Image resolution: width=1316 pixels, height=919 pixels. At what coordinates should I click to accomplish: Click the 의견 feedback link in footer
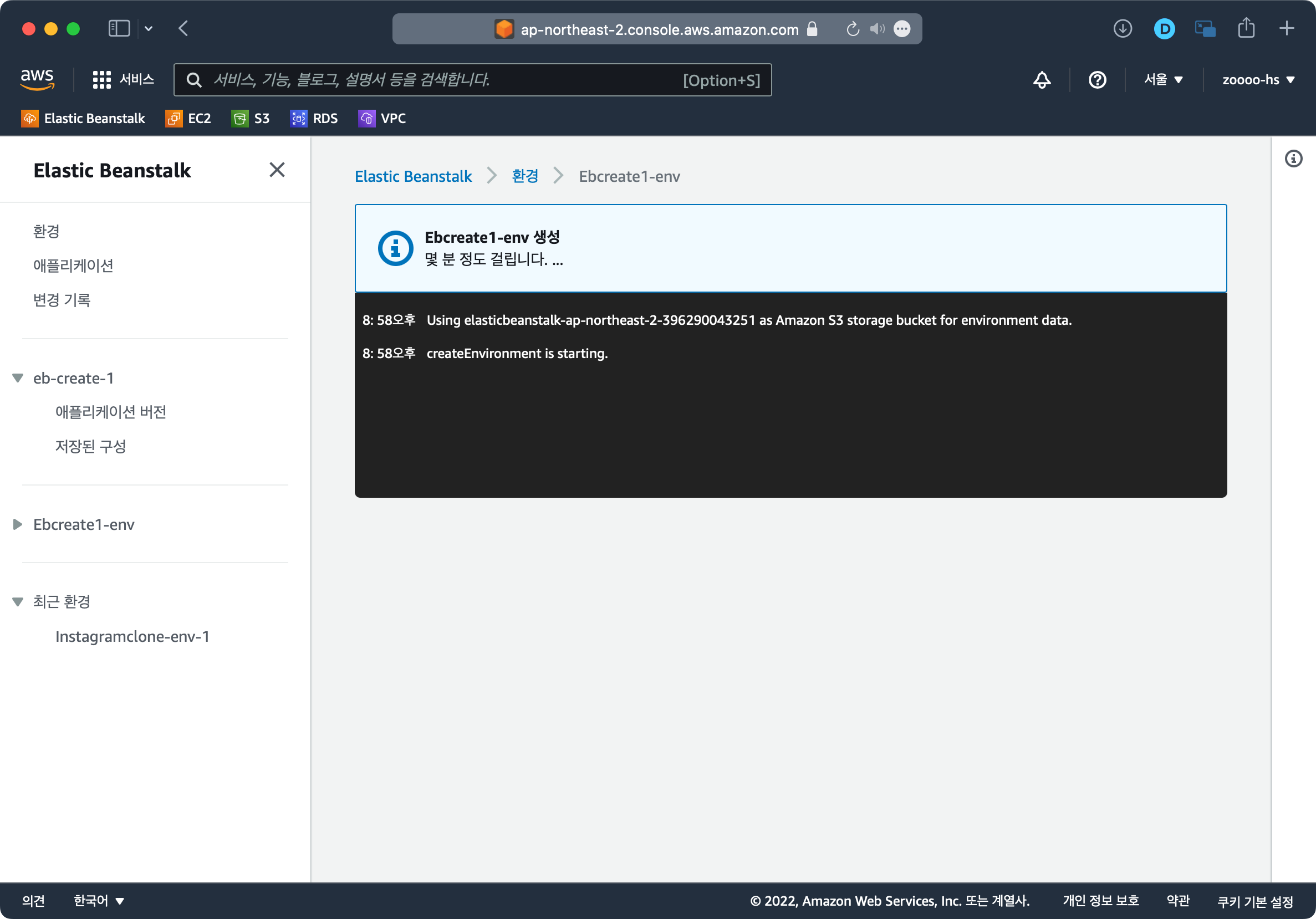point(33,900)
